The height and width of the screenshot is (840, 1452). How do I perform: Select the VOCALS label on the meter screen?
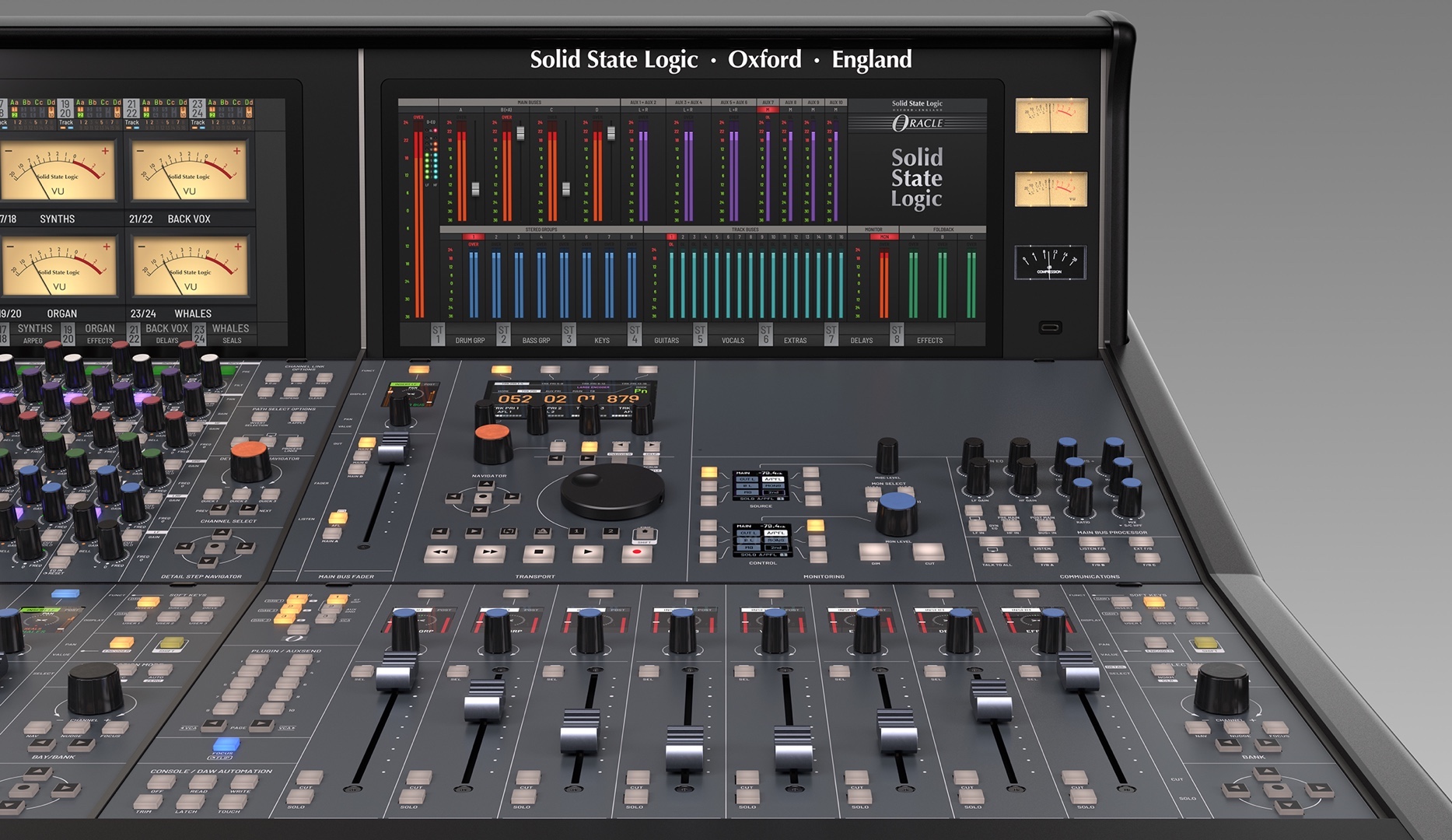click(733, 341)
